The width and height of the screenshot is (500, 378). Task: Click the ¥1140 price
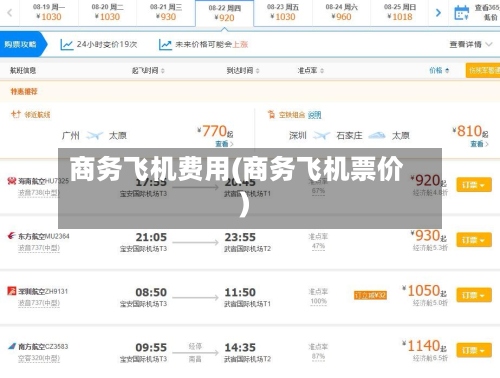pyautogui.click(x=425, y=346)
